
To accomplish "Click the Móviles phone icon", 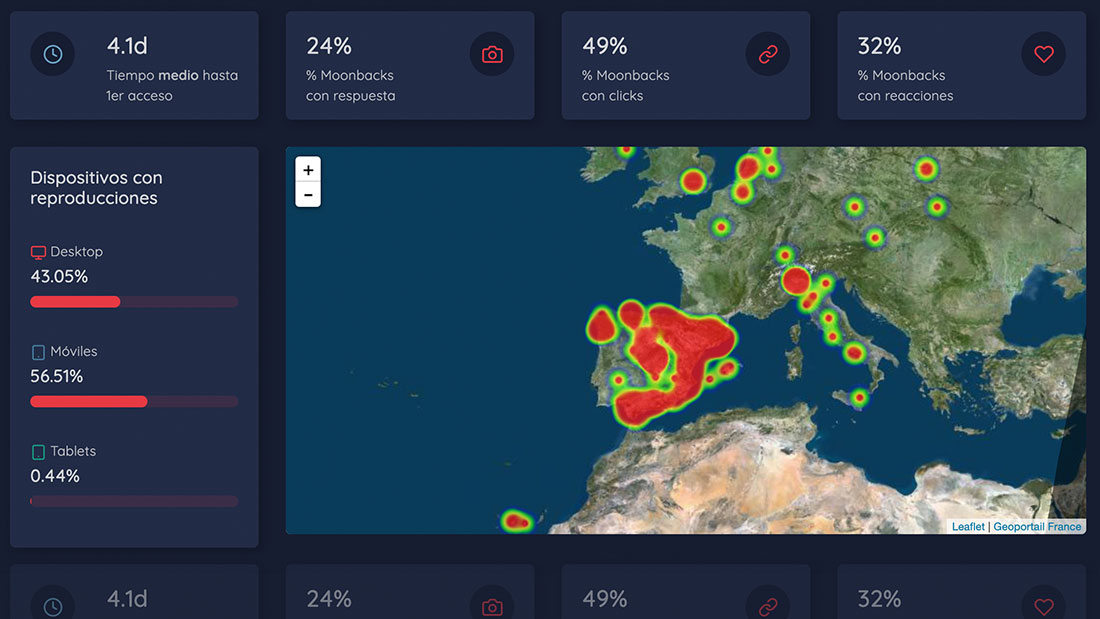I will [39, 352].
